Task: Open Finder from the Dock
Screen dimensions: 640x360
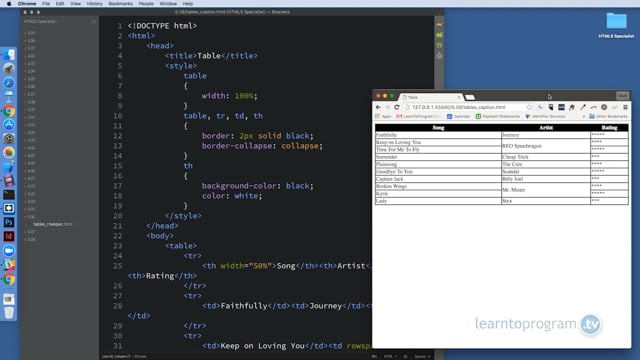Action: 9,55
